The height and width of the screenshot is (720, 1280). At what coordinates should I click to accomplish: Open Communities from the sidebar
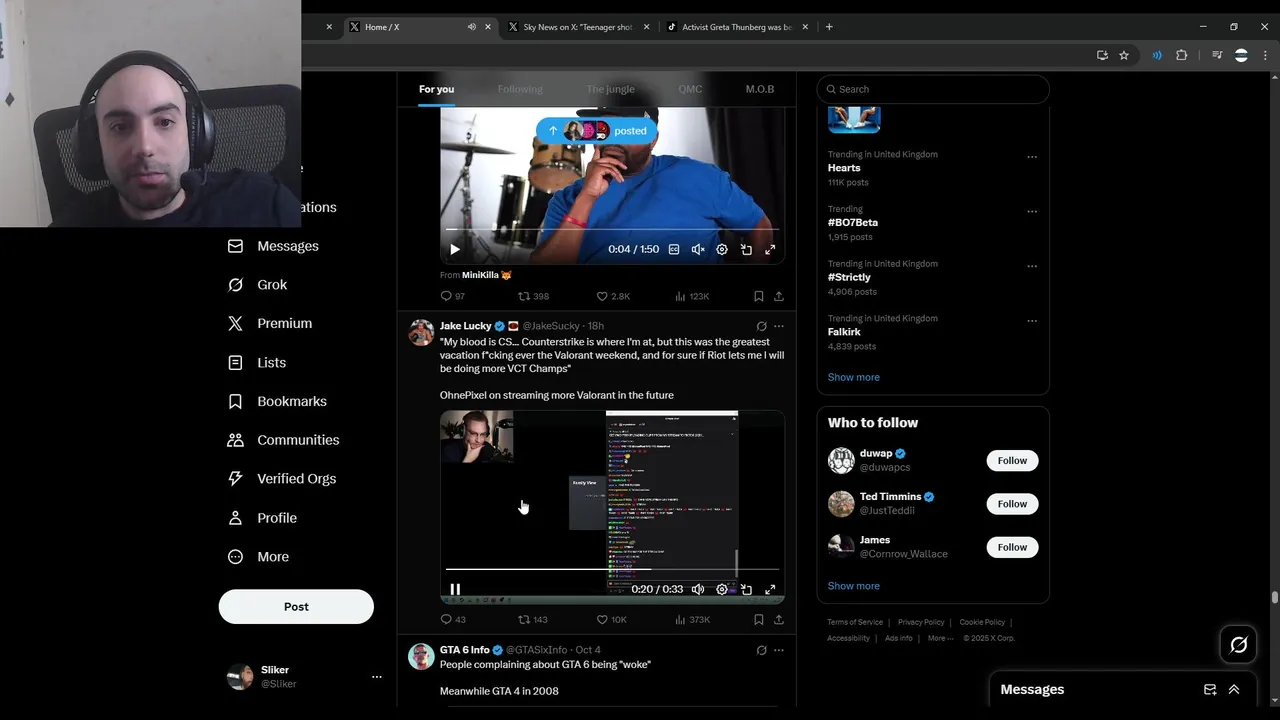tap(284, 440)
